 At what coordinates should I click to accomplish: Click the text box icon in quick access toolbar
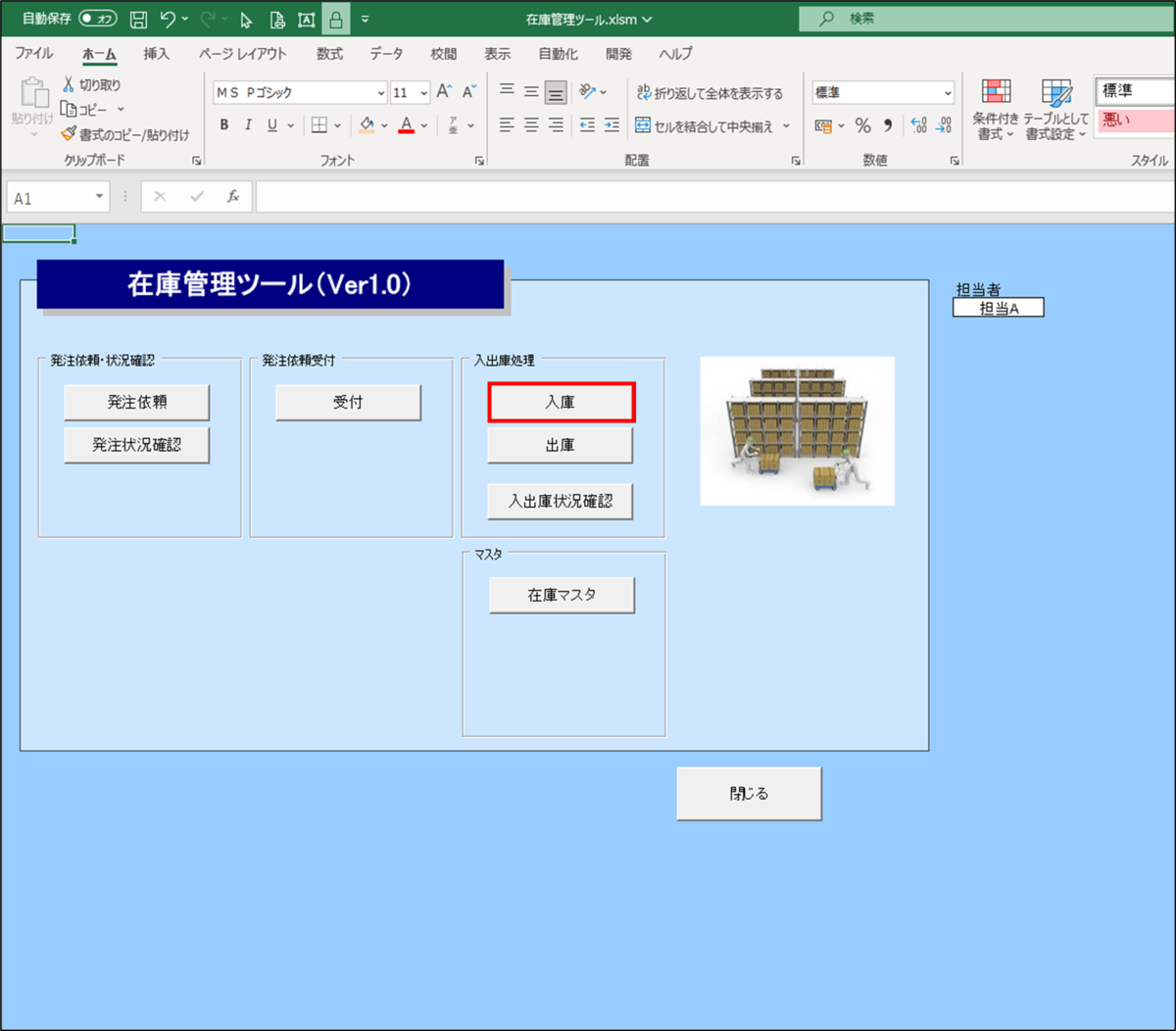[x=307, y=20]
